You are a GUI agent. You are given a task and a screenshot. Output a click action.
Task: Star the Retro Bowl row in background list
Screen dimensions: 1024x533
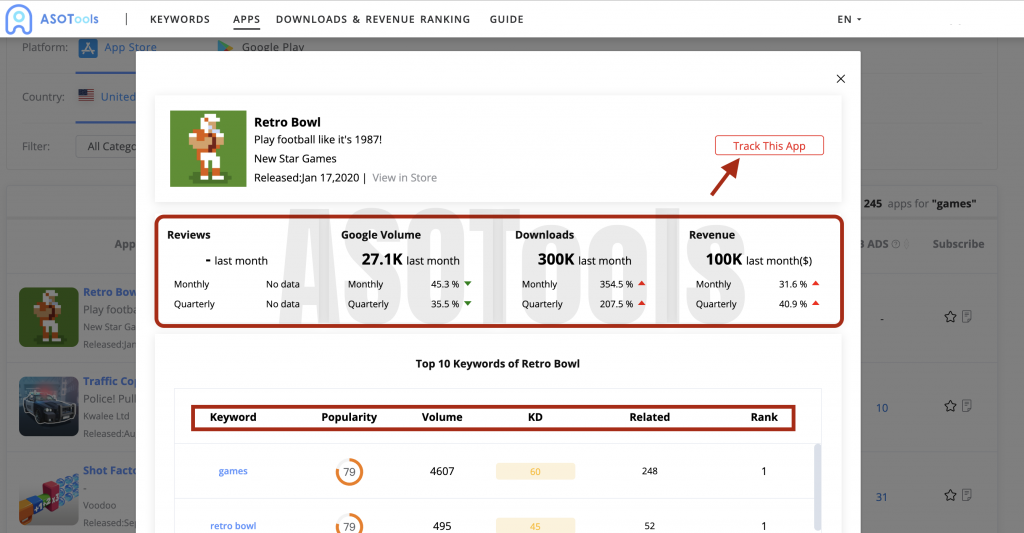(x=950, y=317)
